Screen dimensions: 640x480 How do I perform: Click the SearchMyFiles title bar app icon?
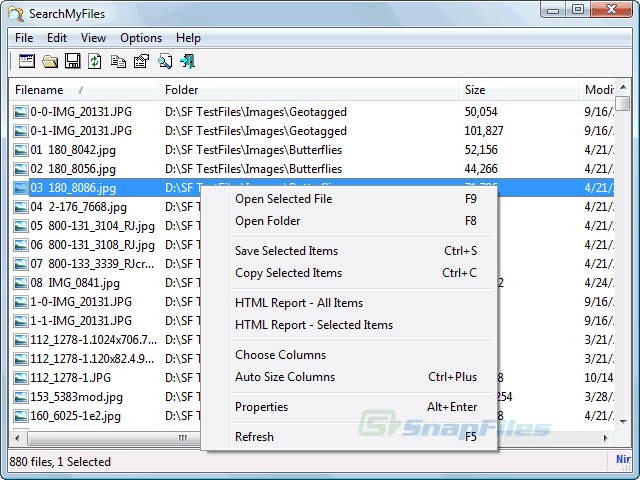point(16,14)
